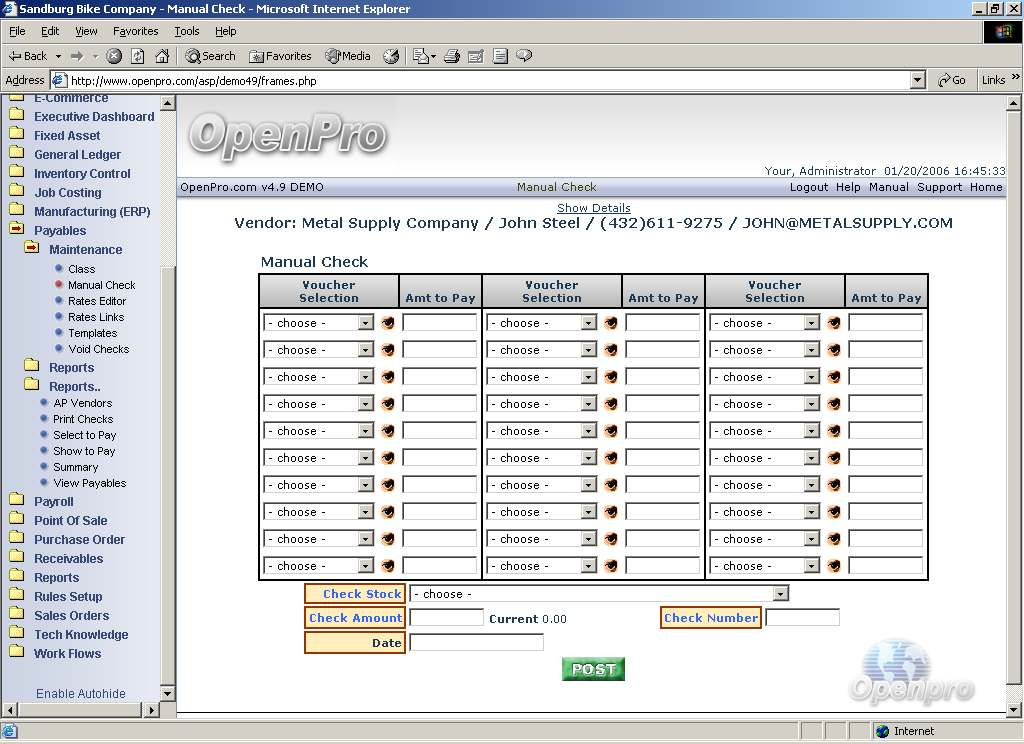Click the Print toolbar icon
1024x744 pixels.
(x=451, y=56)
